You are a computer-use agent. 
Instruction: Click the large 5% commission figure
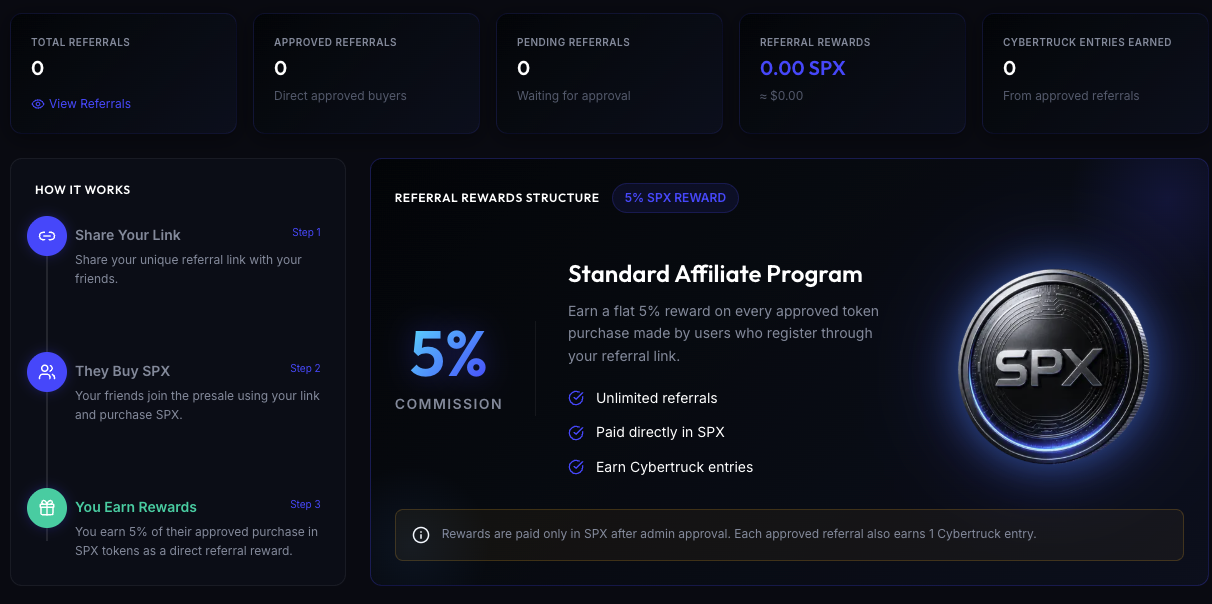point(449,354)
